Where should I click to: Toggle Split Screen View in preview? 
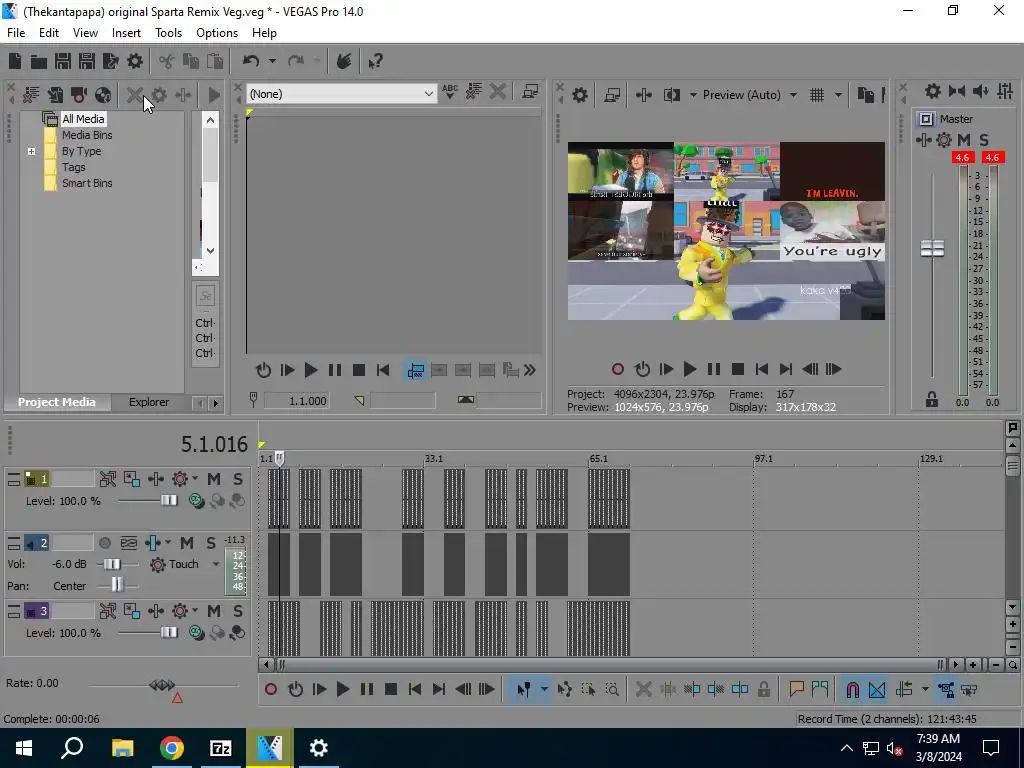point(672,95)
